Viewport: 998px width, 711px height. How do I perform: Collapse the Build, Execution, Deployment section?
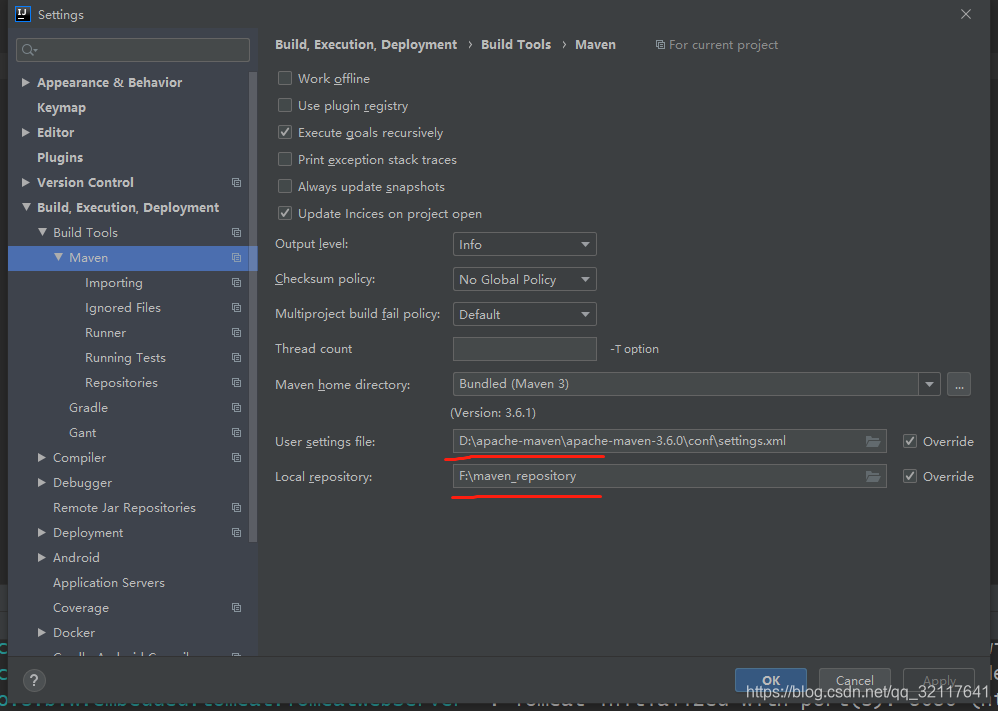point(25,207)
